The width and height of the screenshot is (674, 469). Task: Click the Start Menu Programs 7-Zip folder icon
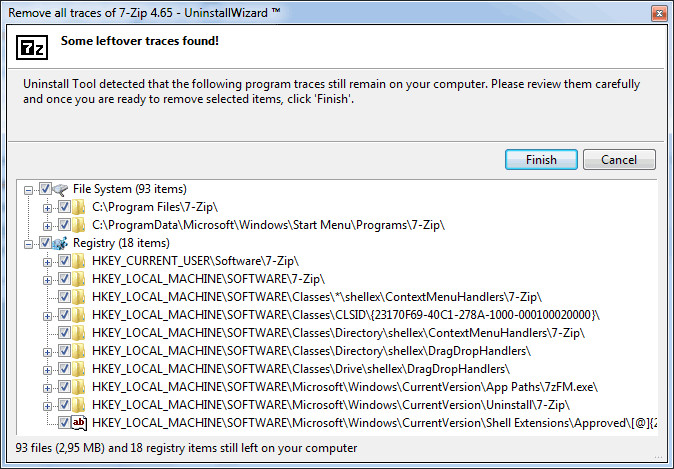(x=79, y=225)
